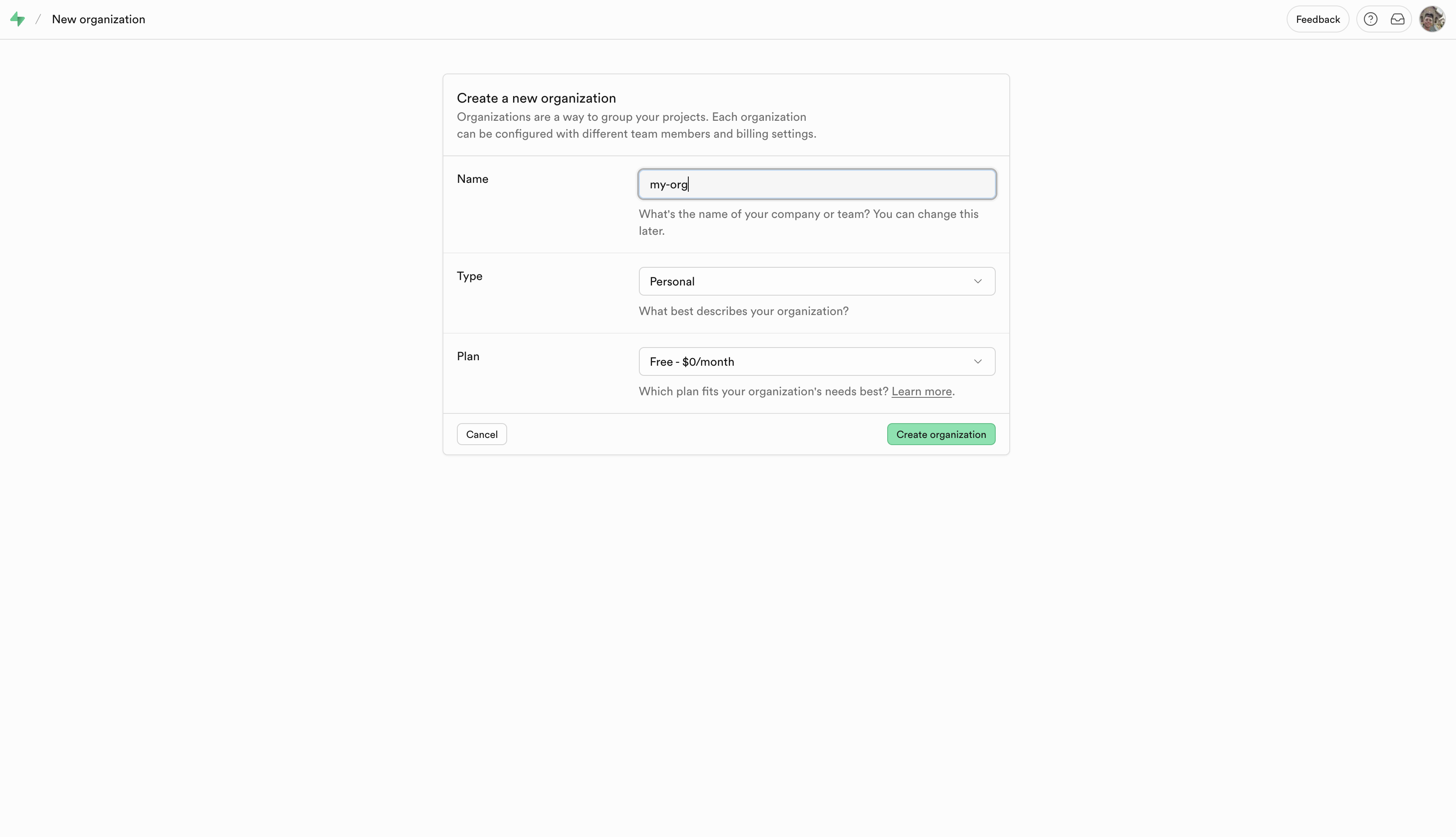Open the notifications inbox icon
Screen dimensions: 1456x837
click(x=1397, y=19)
